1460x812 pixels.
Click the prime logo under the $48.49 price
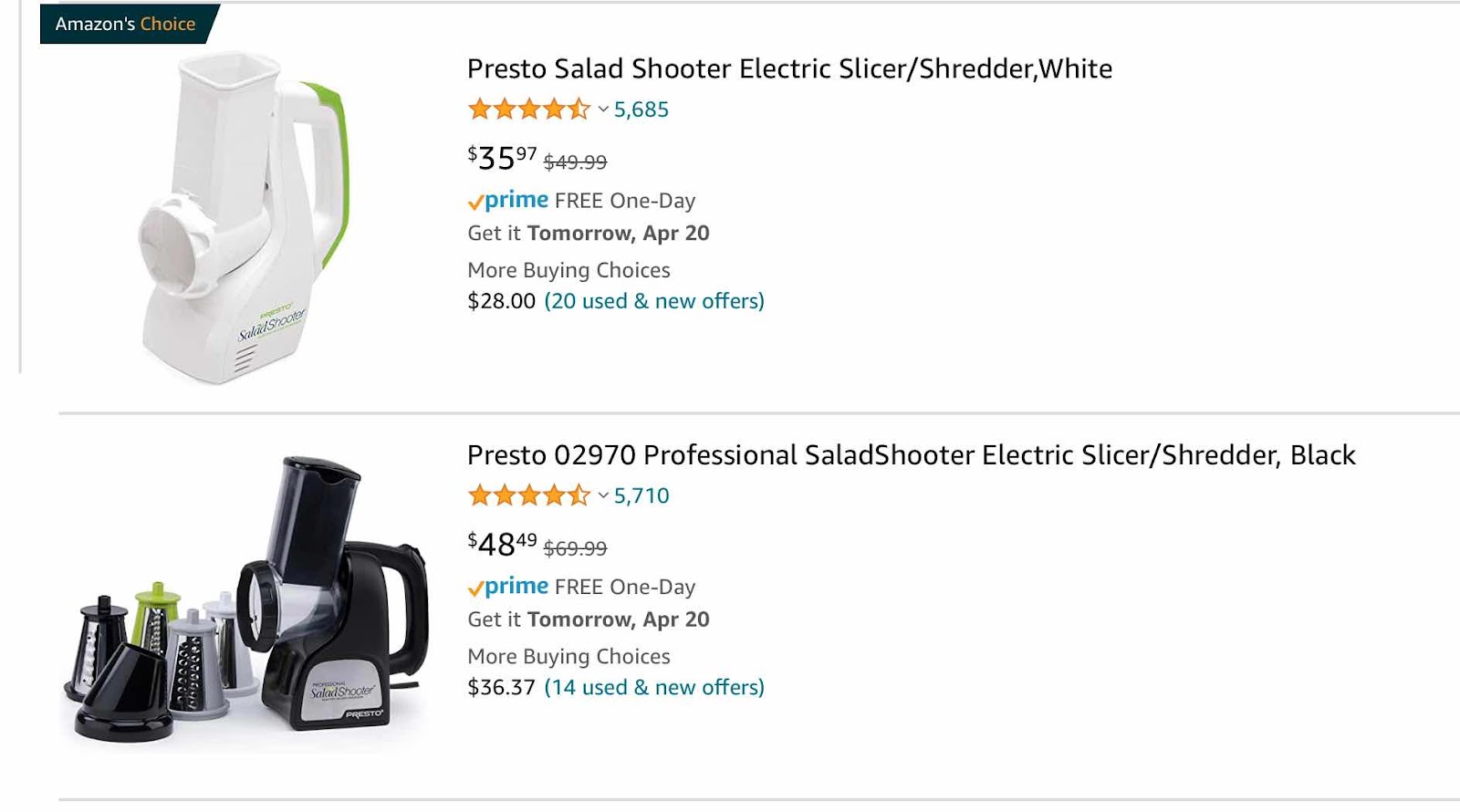(508, 587)
